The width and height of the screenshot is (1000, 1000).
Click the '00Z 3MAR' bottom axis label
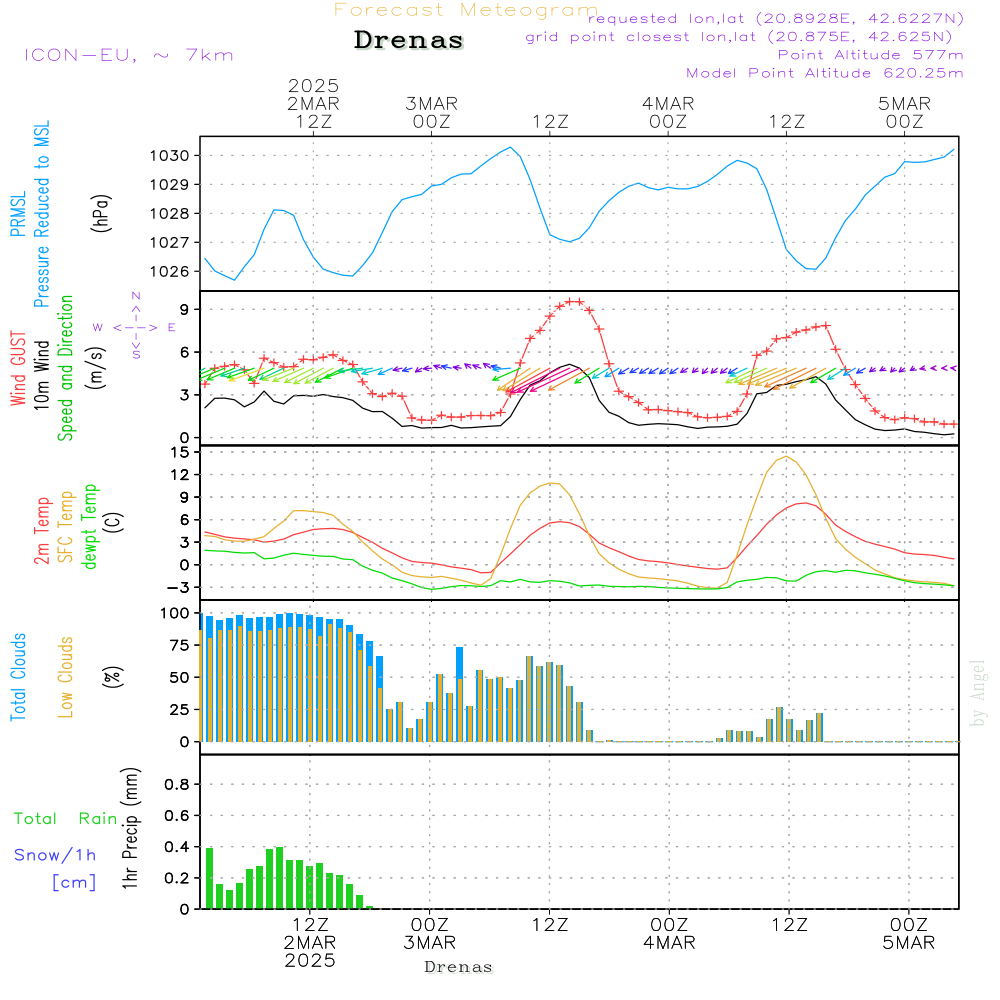click(x=429, y=934)
